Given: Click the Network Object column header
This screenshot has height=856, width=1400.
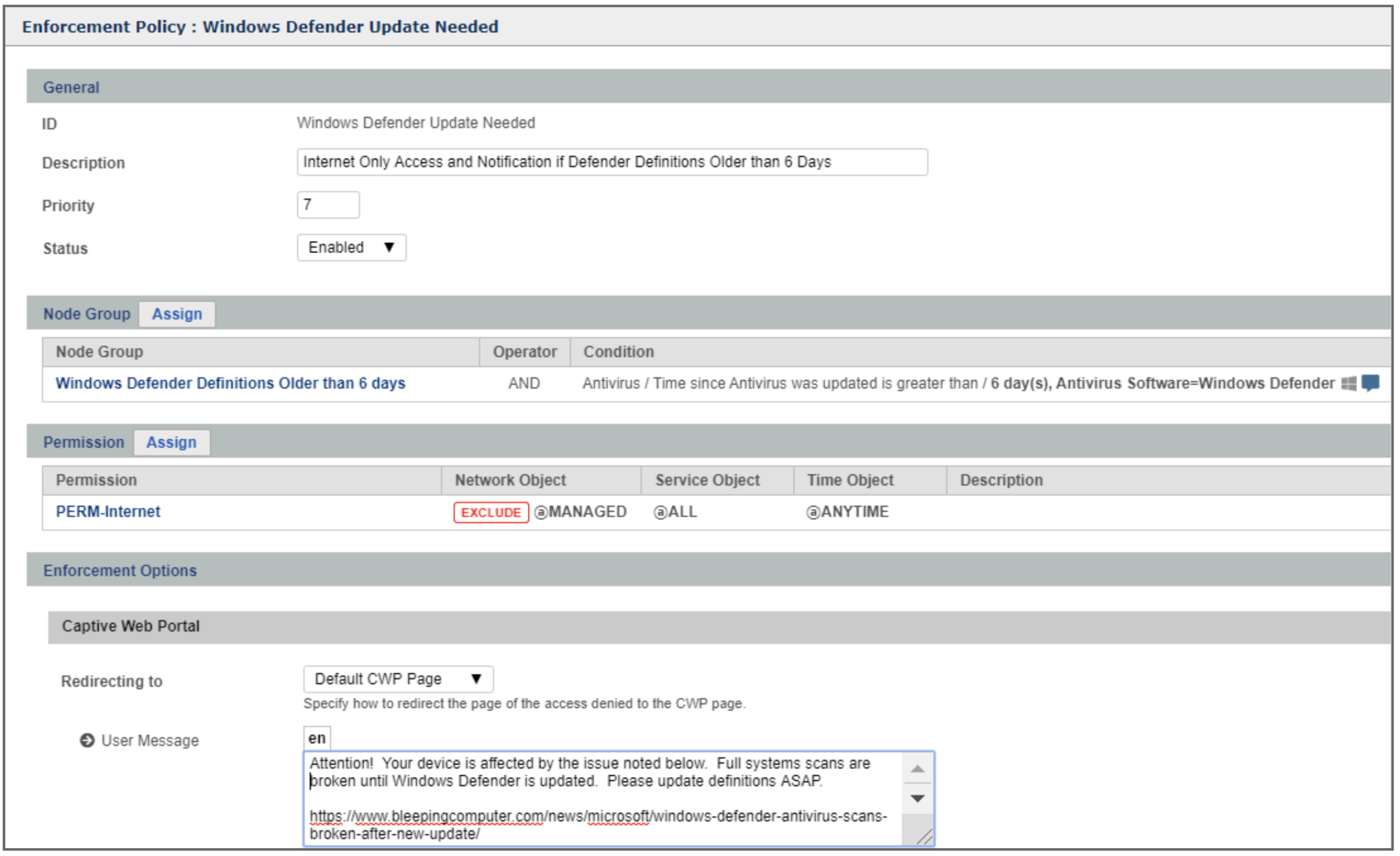Looking at the screenshot, I should pos(510,480).
